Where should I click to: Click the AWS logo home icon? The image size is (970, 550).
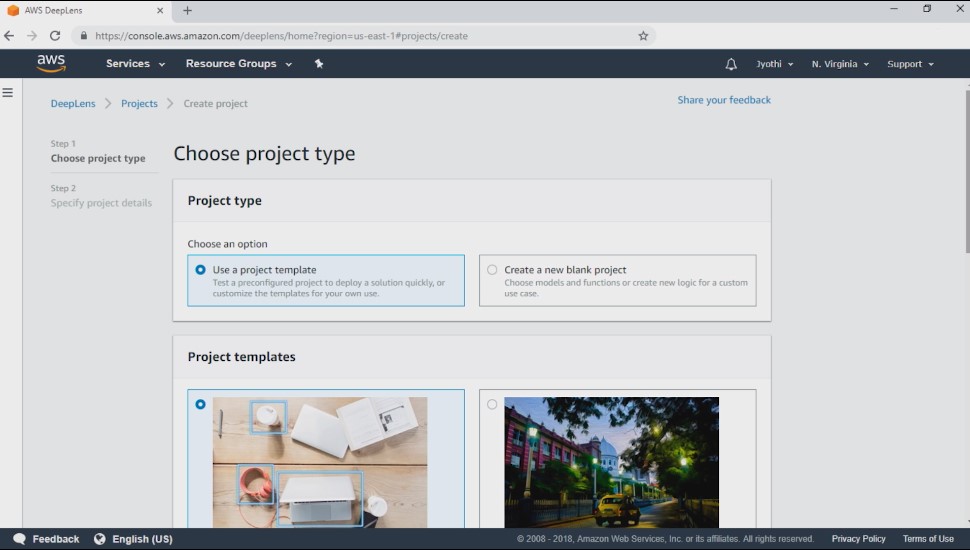[x=51, y=63]
